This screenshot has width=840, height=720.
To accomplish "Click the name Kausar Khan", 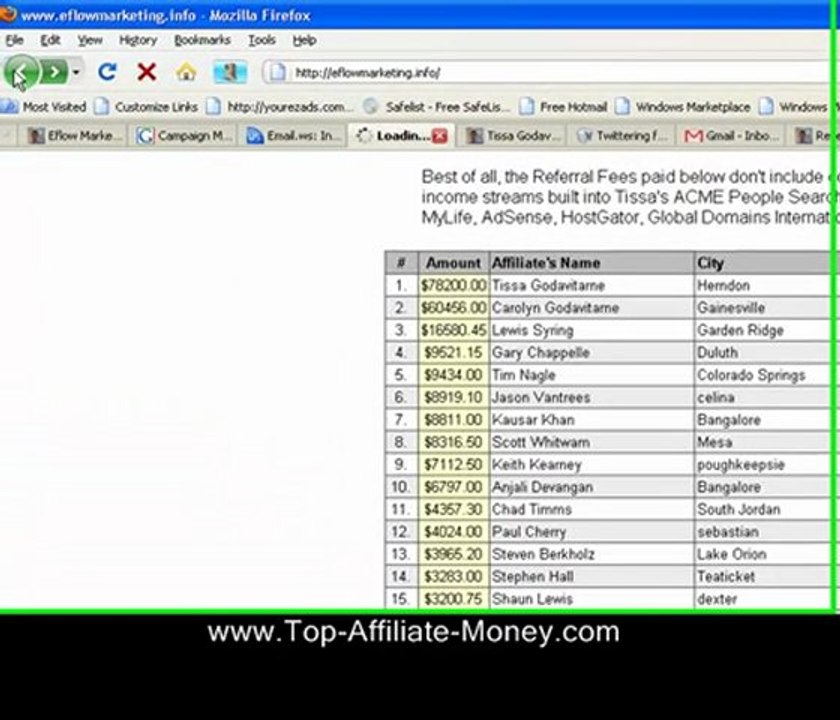I will coord(533,420).
